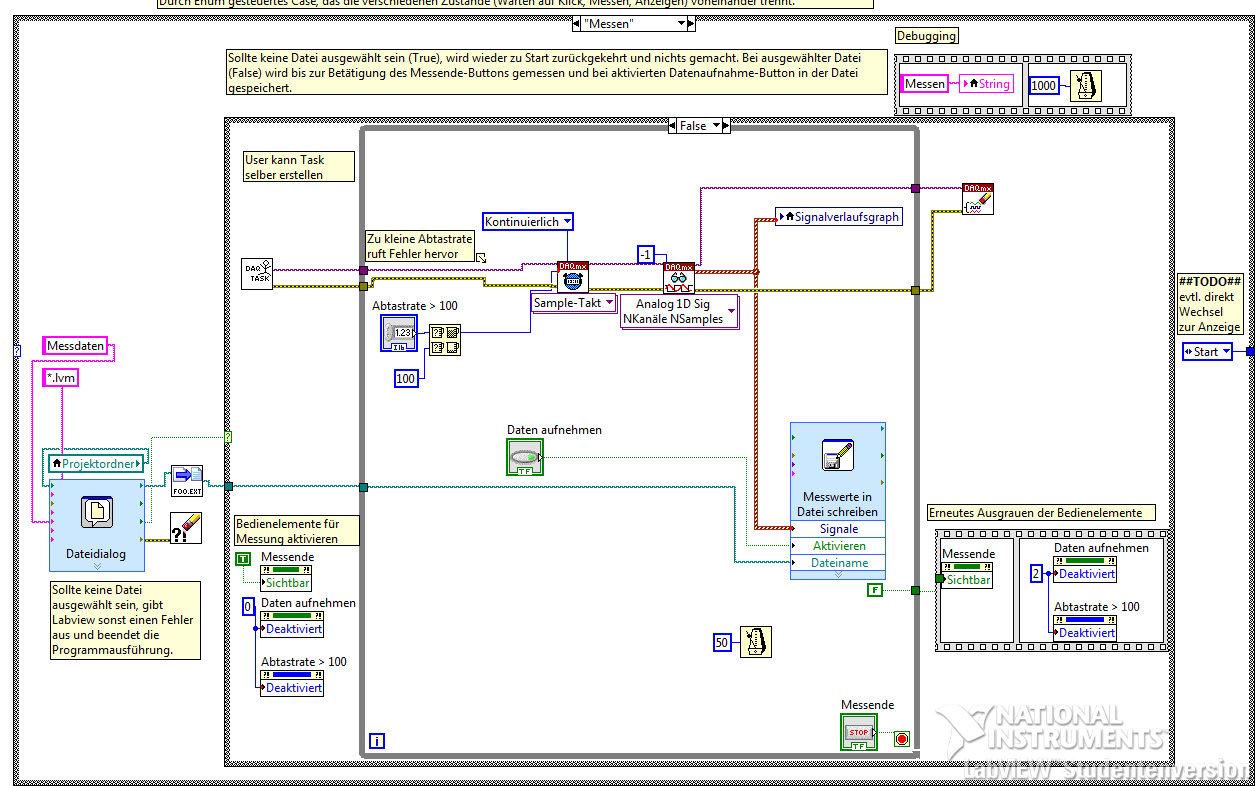Go to previous case of False structure

pos(673,126)
